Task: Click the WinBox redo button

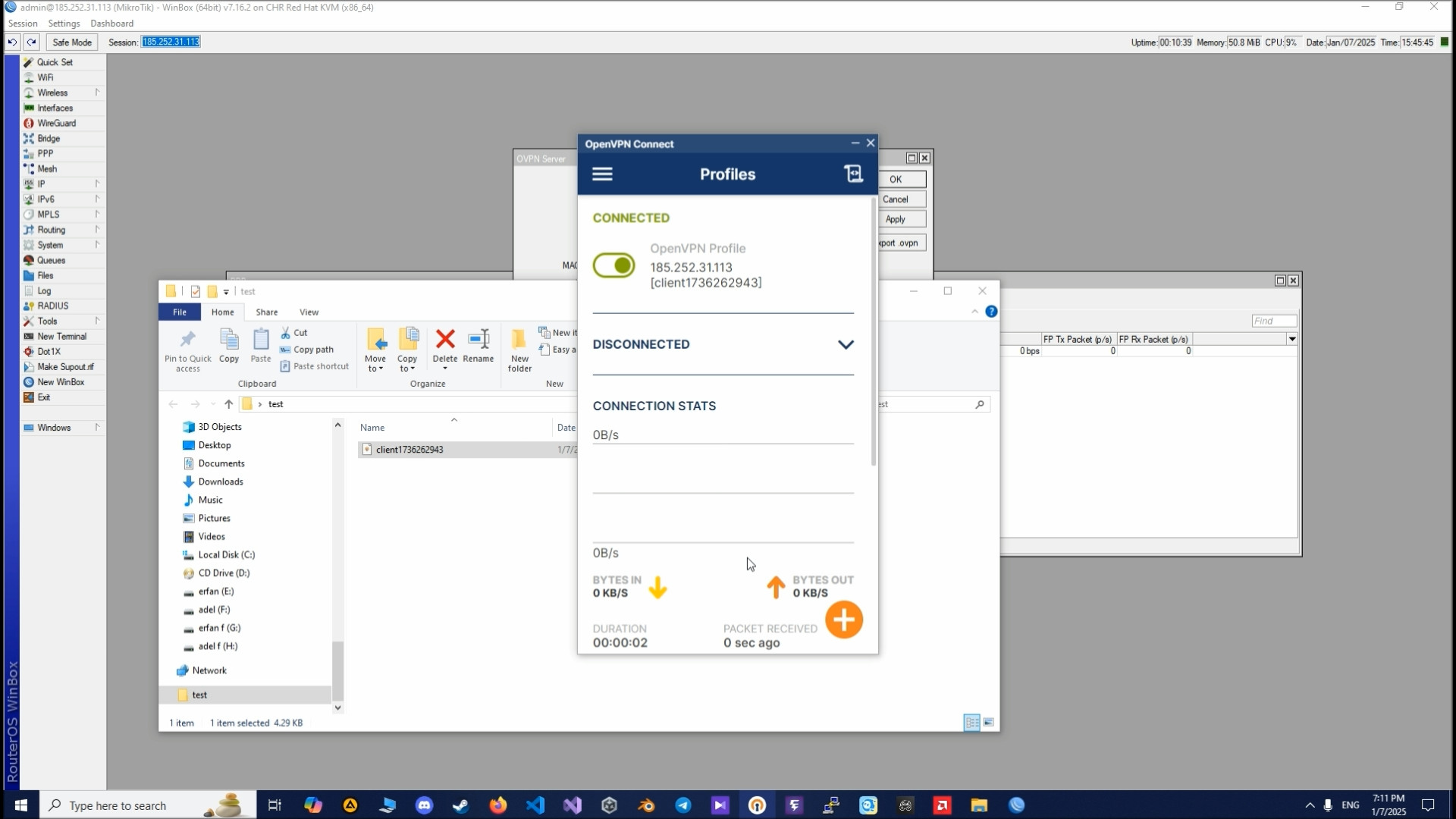Action: click(x=31, y=42)
